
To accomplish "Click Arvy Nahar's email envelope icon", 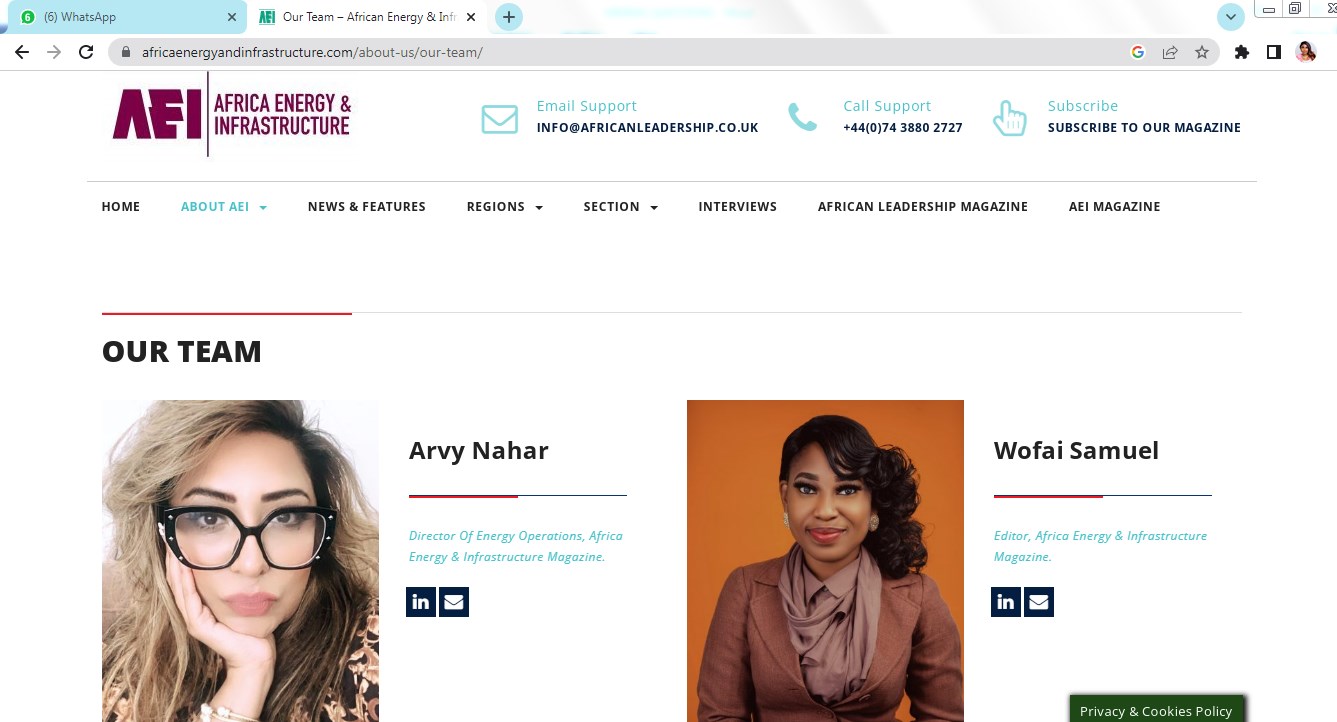I will tap(454, 602).
